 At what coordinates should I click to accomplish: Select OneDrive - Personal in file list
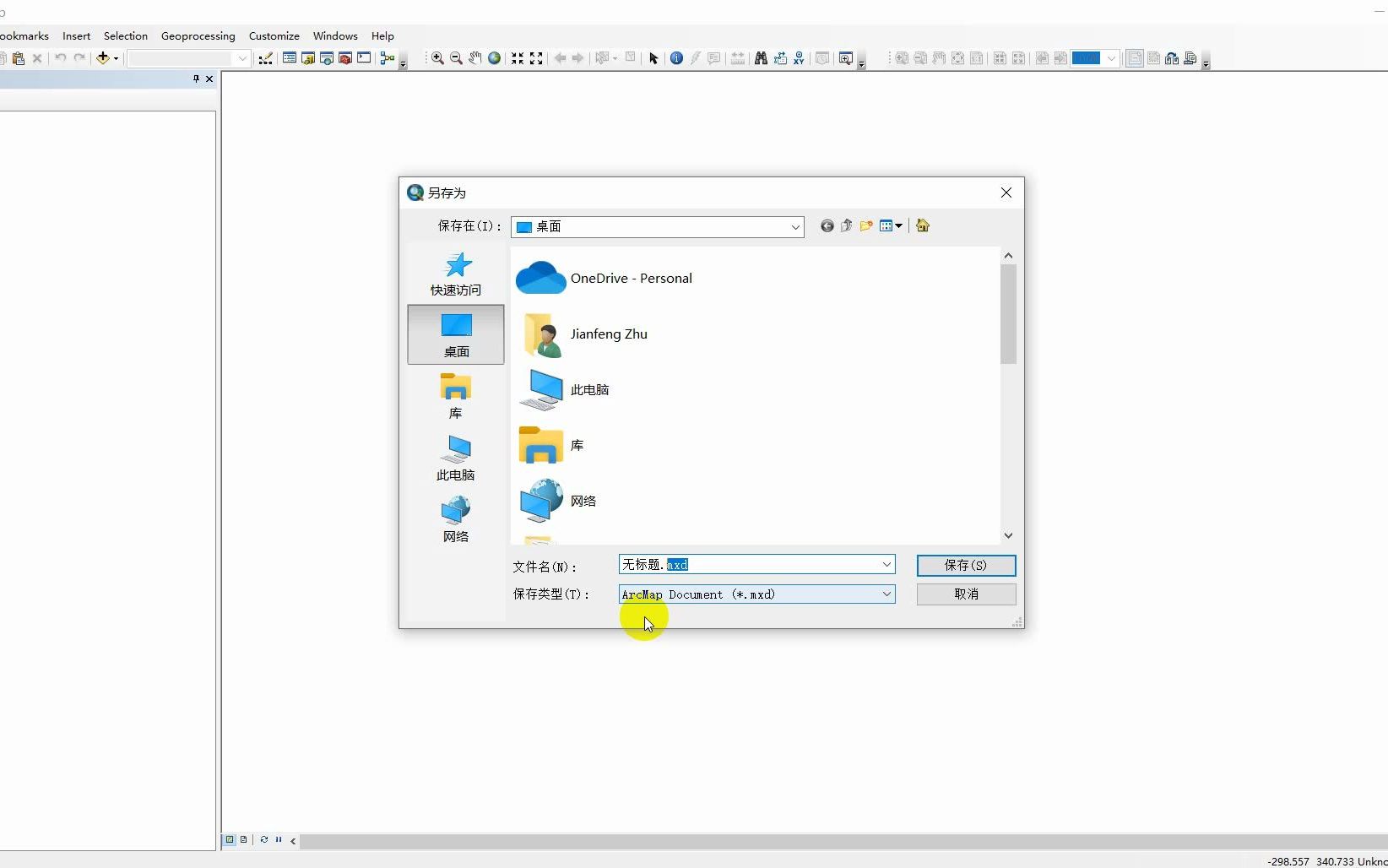605,278
